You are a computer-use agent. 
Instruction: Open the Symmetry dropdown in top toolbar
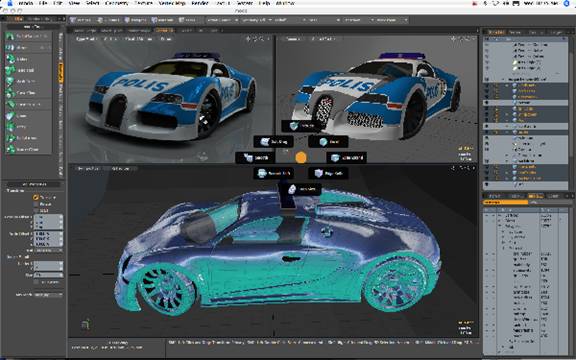click(257, 20)
